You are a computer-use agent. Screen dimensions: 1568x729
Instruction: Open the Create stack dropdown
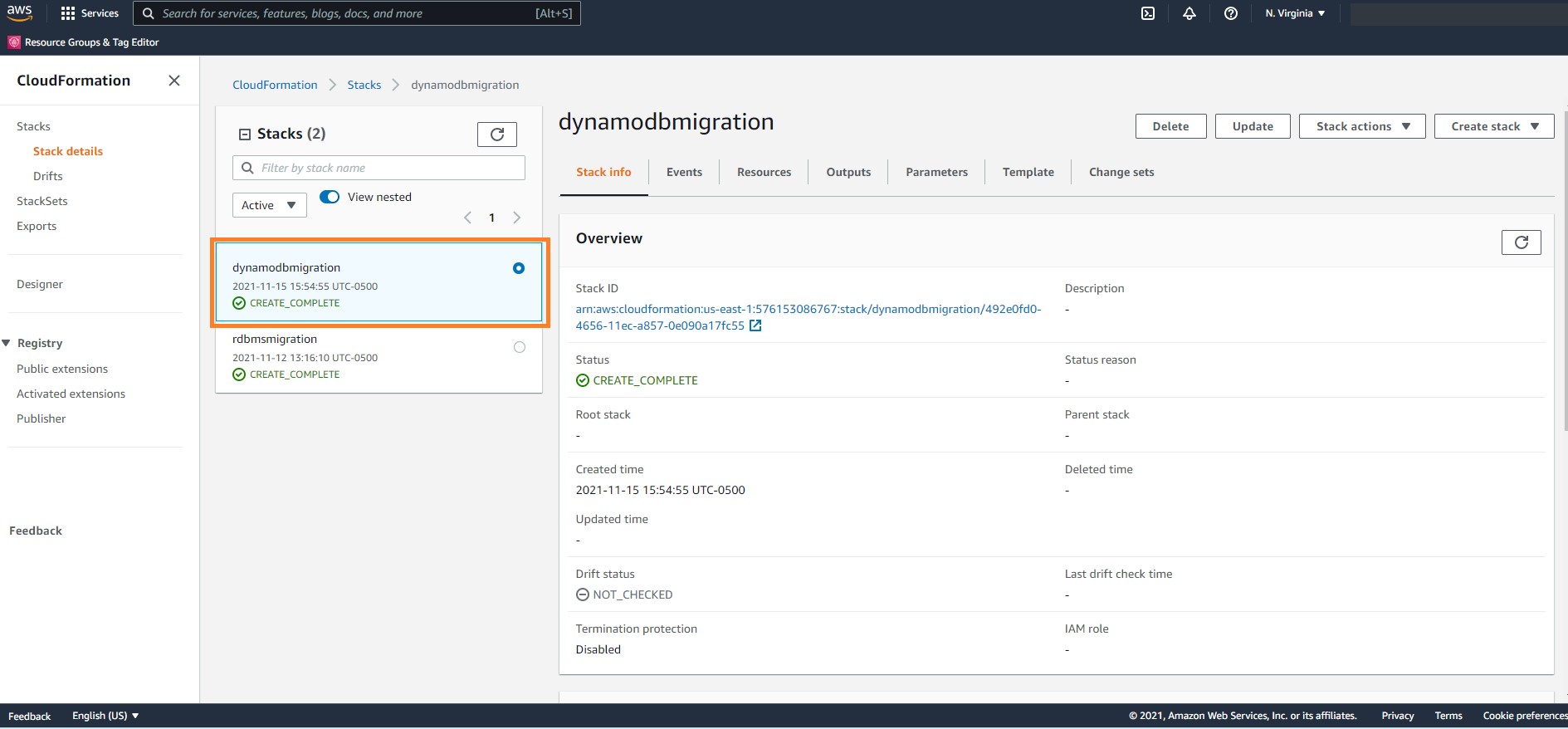(x=1494, y=126)
